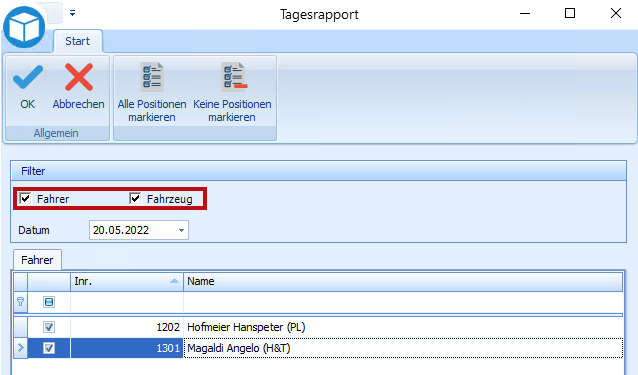The width and height of the screenshot is (638, 375).
Task: Open the quick access toolbar dropdown arrow
Action: coord(72,13)
